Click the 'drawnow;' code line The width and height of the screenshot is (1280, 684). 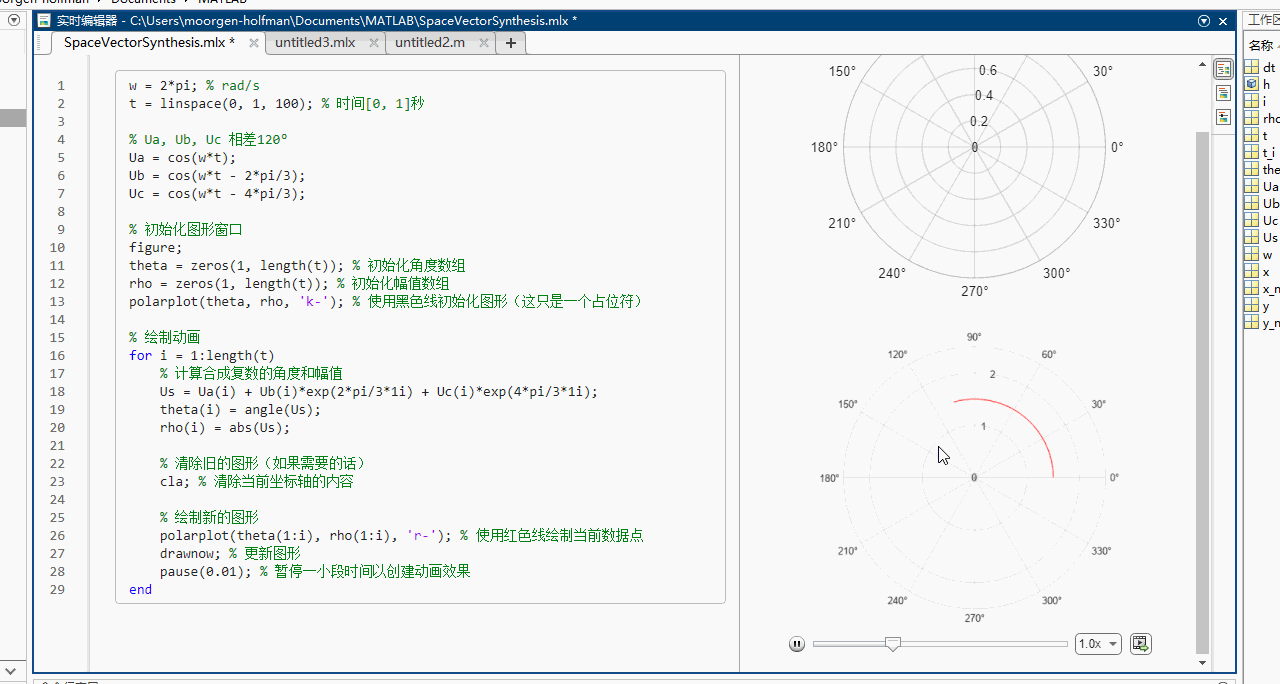tap(190, 554)
